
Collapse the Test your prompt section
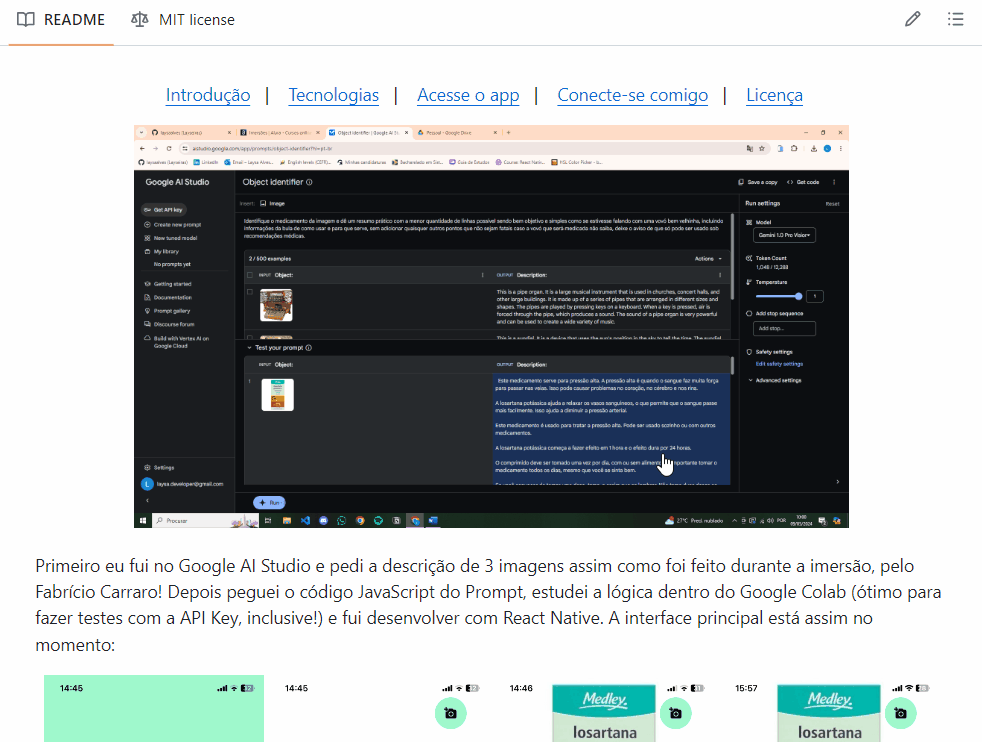click(x=250, y=348)
